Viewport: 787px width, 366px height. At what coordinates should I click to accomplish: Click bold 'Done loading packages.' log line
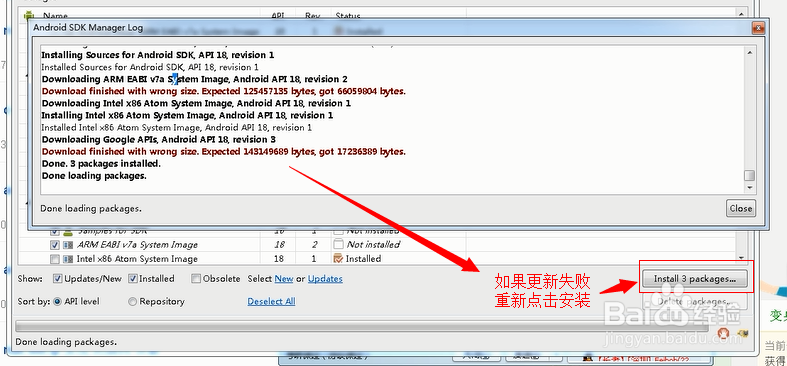tap(94, 176)
